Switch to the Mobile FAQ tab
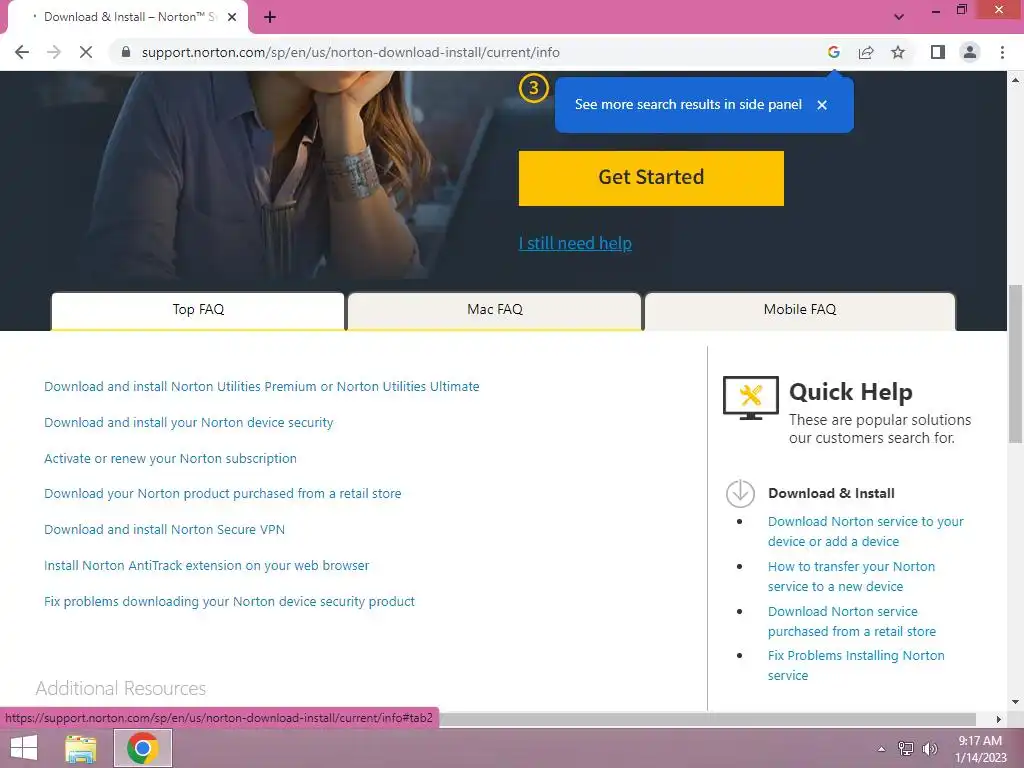Image resolution: width=1024 pixels, height=768 pixels. point(799,310)
